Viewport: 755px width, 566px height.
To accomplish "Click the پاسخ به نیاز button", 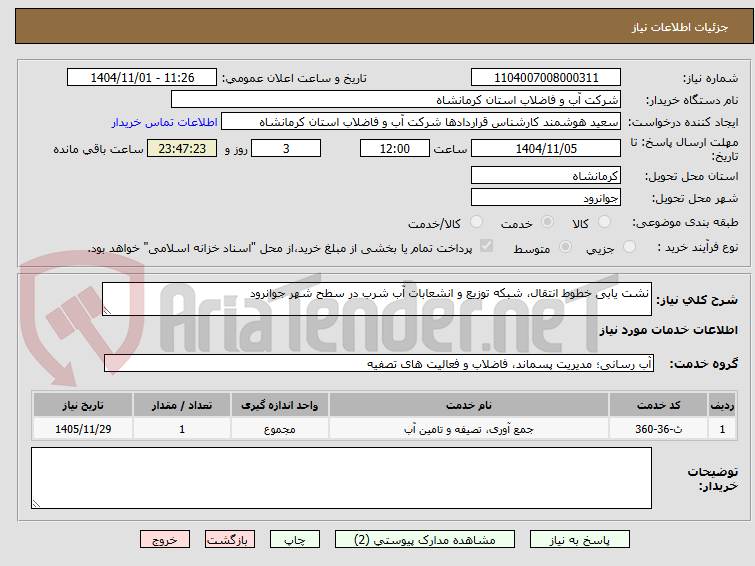I will click(x=580, y=540).
